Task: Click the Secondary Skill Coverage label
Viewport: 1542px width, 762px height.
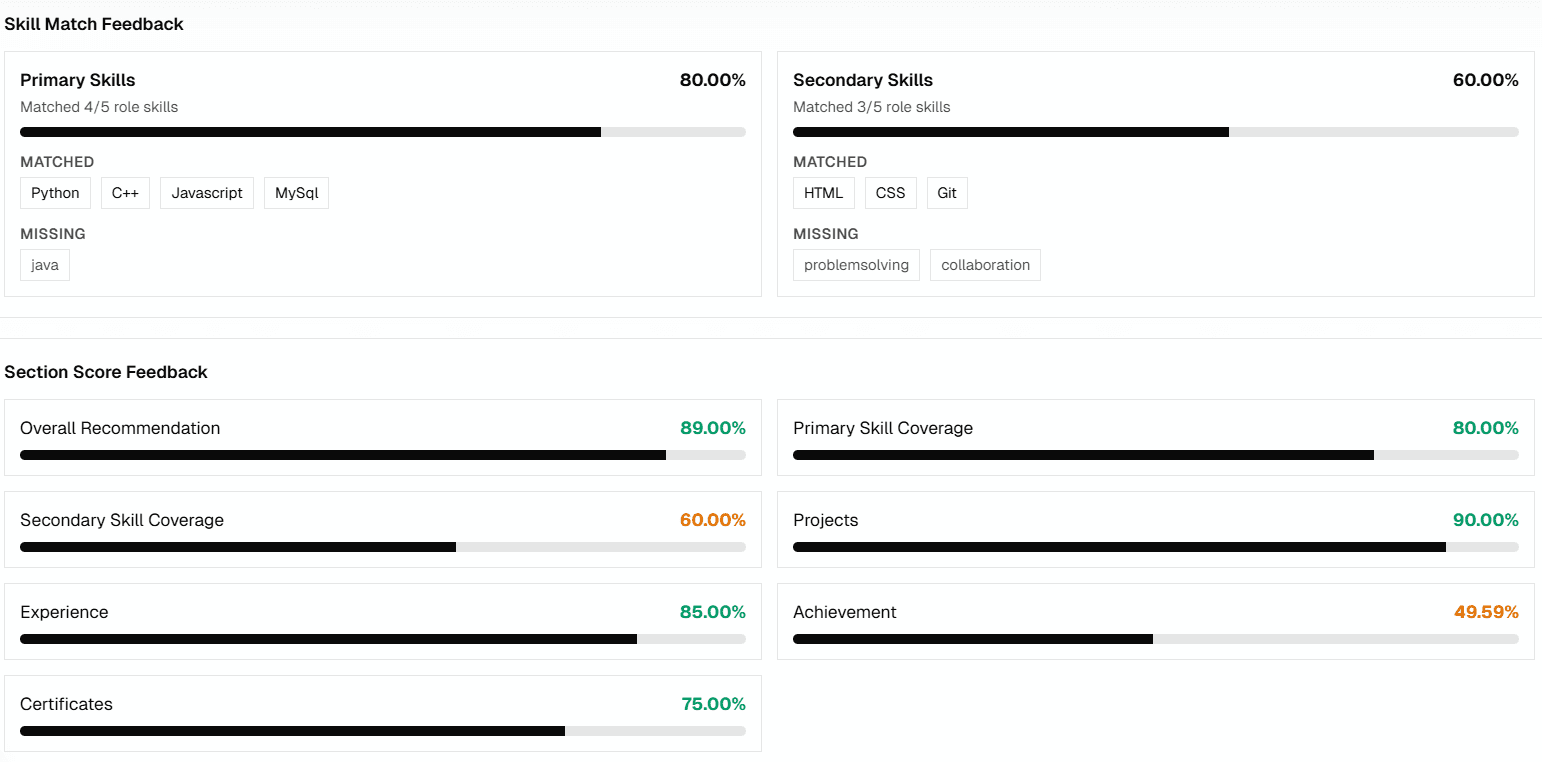Action: coord(122,520)
